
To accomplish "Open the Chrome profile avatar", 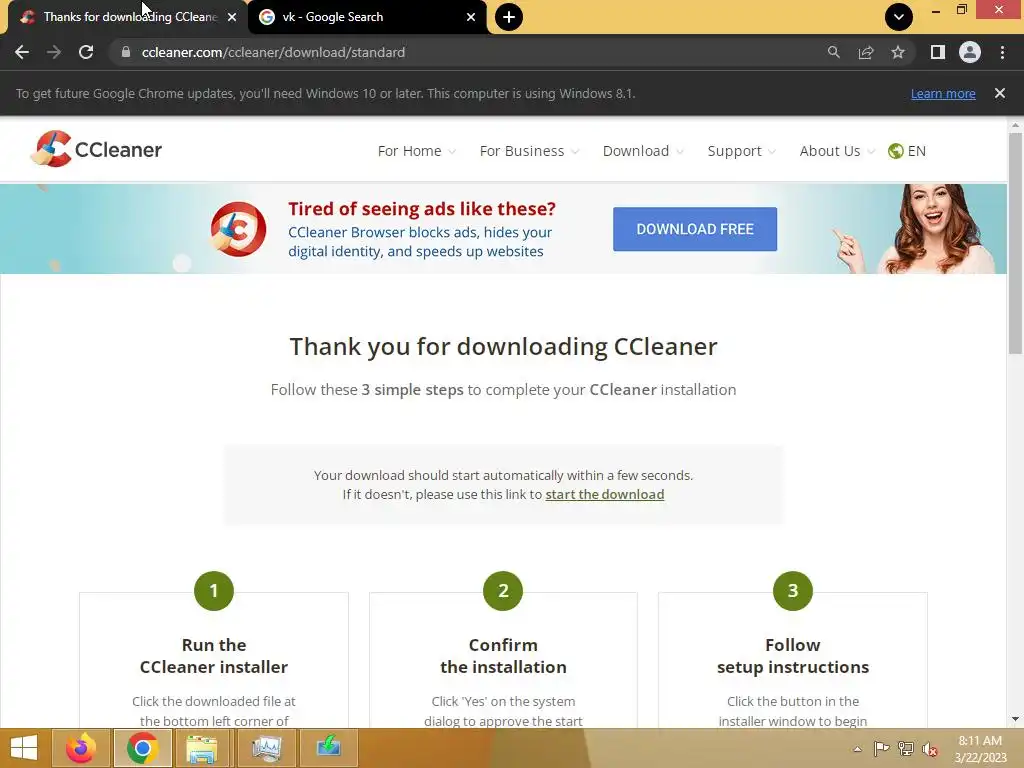I will (970, 52).
